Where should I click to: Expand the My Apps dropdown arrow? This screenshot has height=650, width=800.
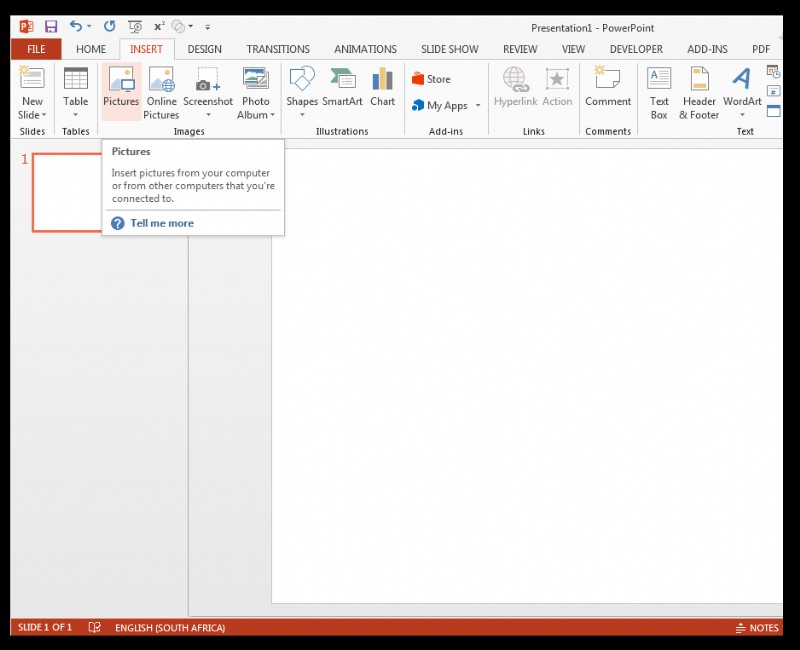pos(478,106)
